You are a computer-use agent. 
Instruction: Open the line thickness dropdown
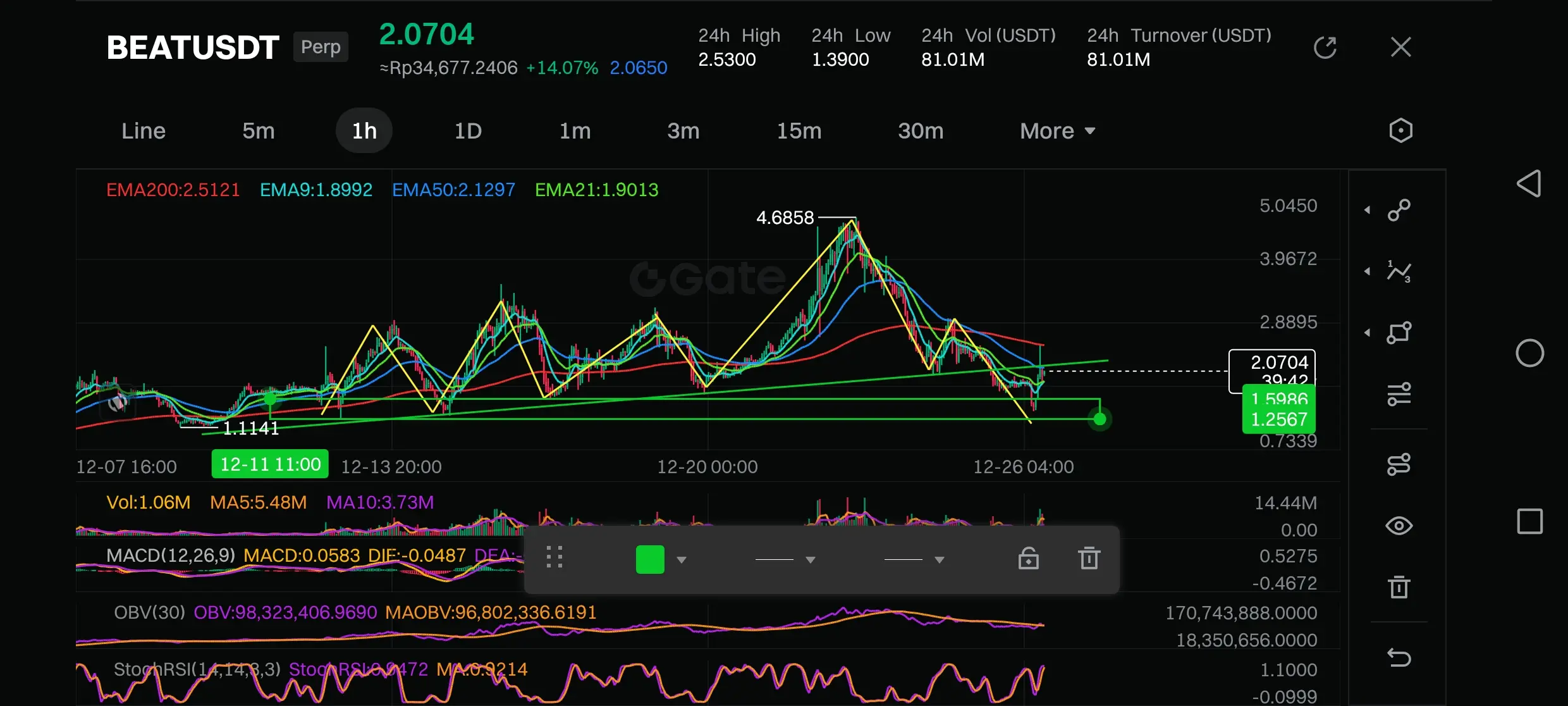(785, 560)
